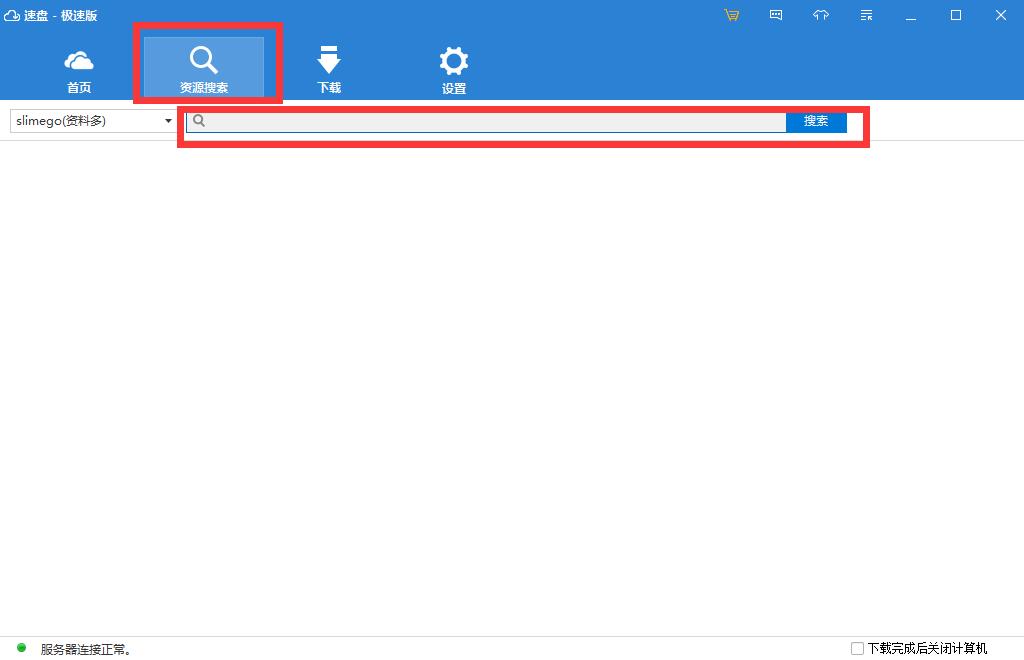The width and height of the screenshot is (1024, 660).
Task: Click the feedback message bubble icon
Action: 776,15
